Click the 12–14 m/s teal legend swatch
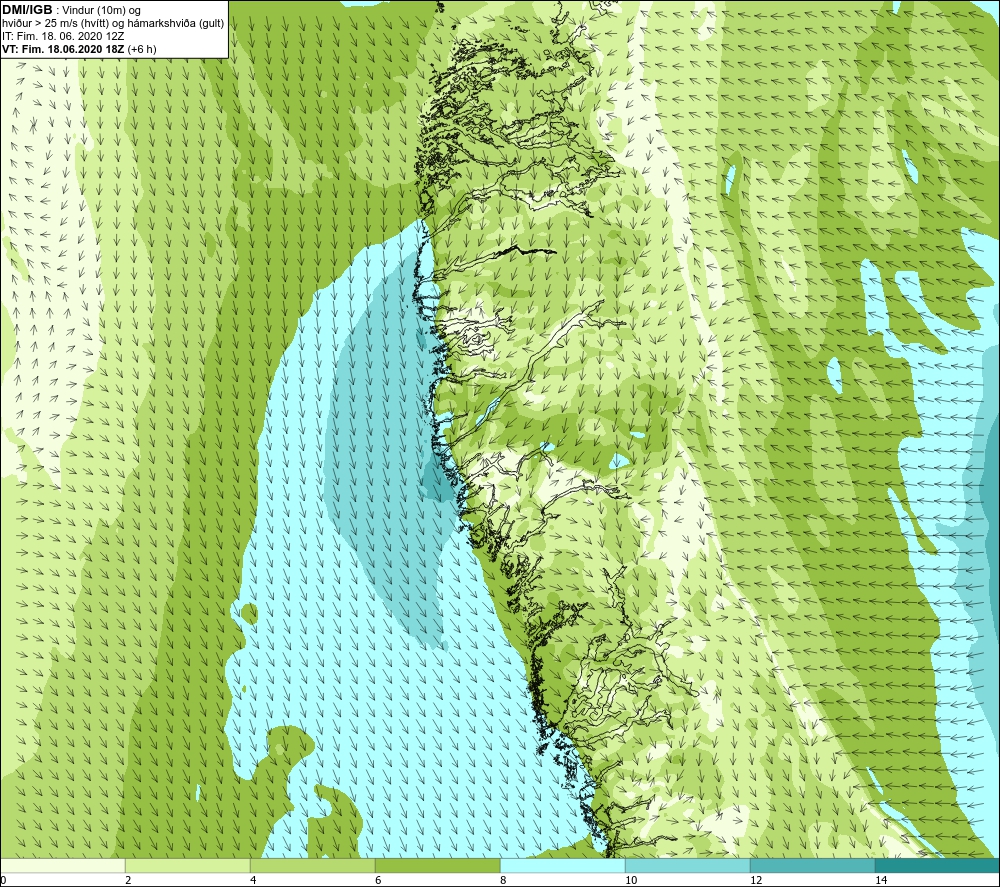This screenshot has height=887, width=1000. [x=812, y=865]
